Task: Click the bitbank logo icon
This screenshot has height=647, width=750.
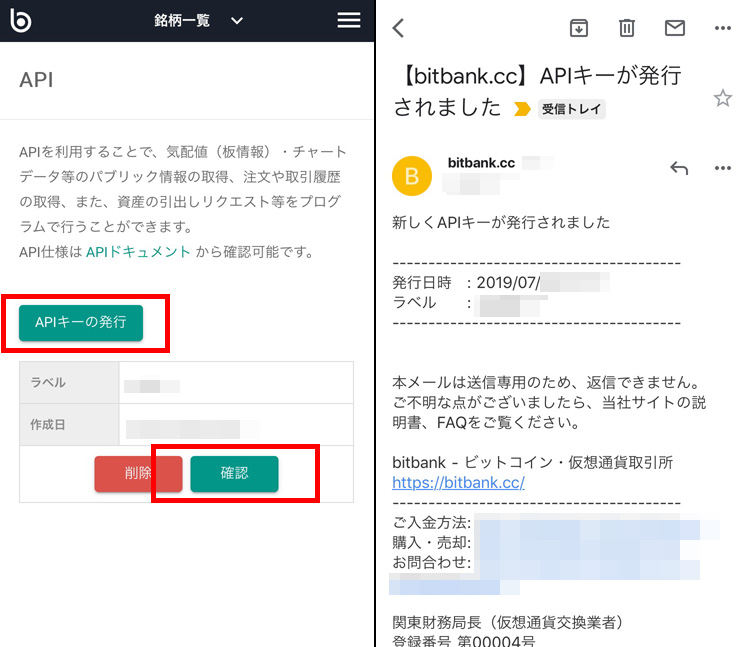Action: point(21,20)
